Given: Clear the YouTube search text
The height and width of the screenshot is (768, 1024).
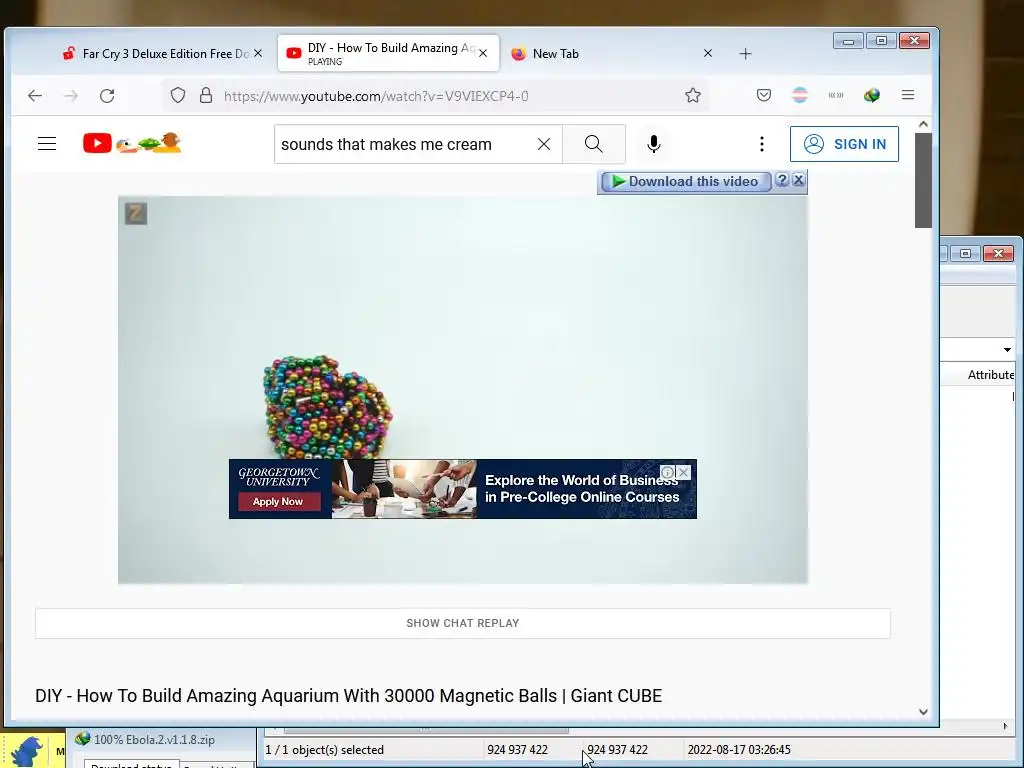Looking at the screenshot, I should pyautogui.click(x=543, y=144).
